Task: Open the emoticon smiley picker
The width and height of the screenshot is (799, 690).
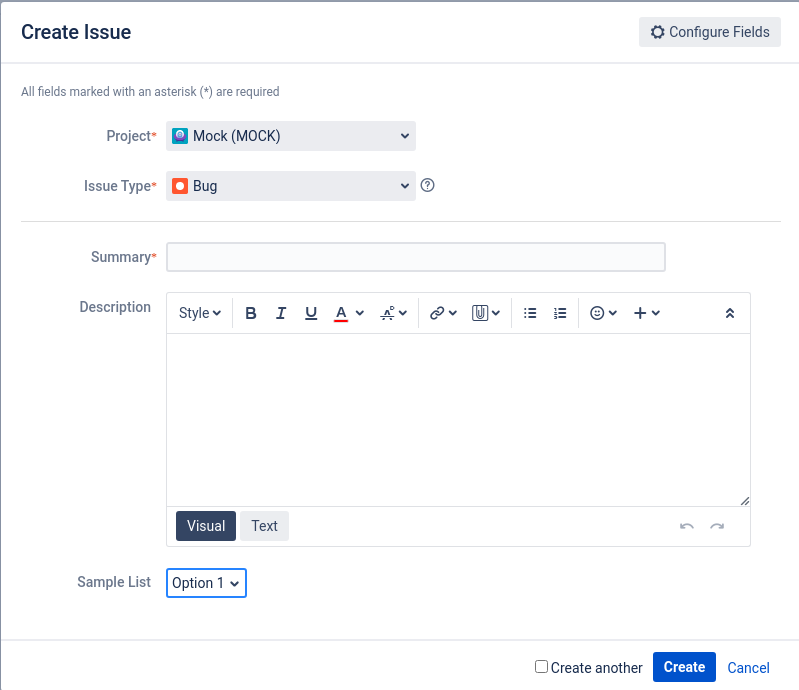Action: point(603,313)
